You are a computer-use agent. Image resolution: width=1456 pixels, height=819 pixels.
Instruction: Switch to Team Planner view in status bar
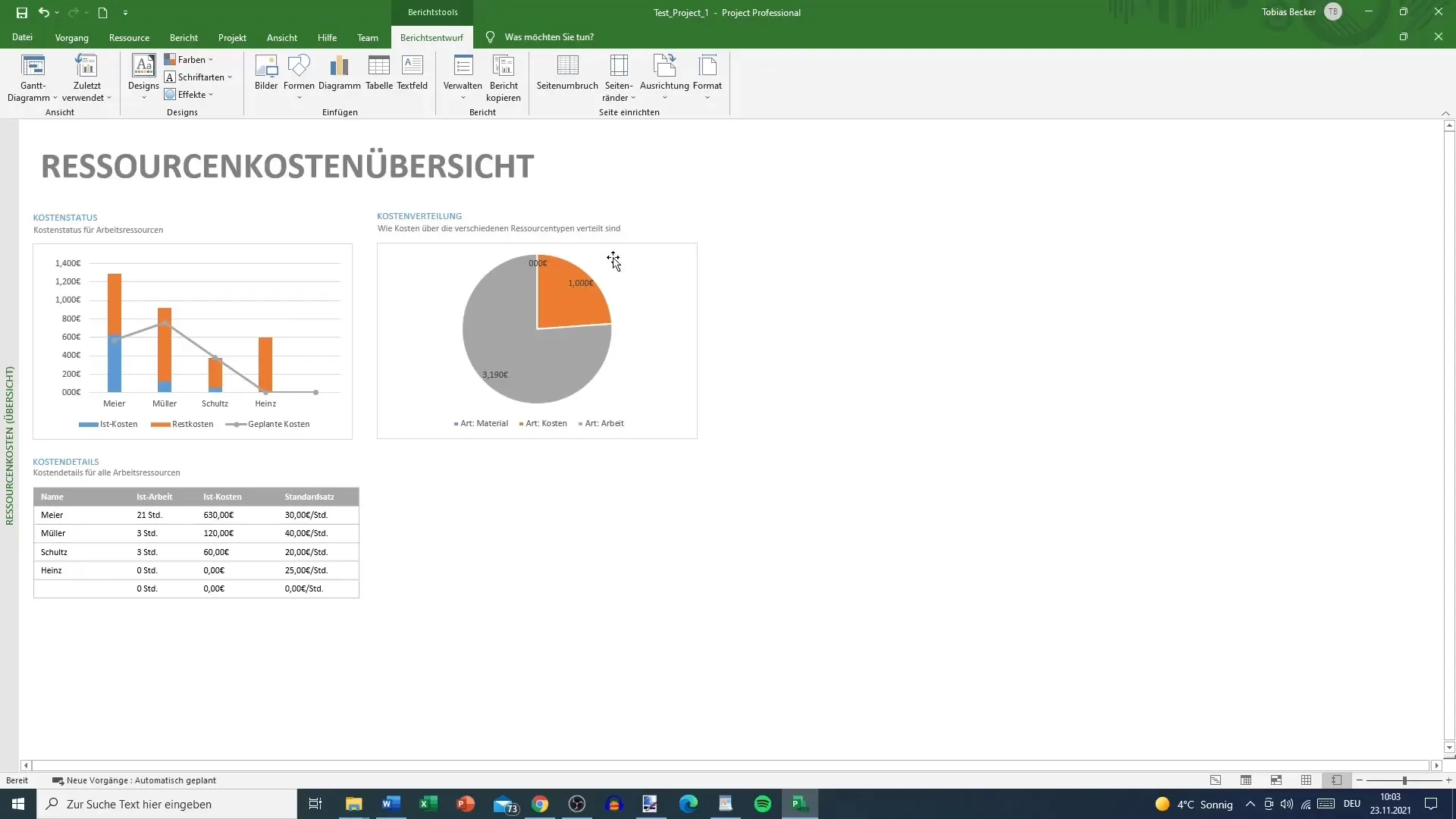(1276, 780)
